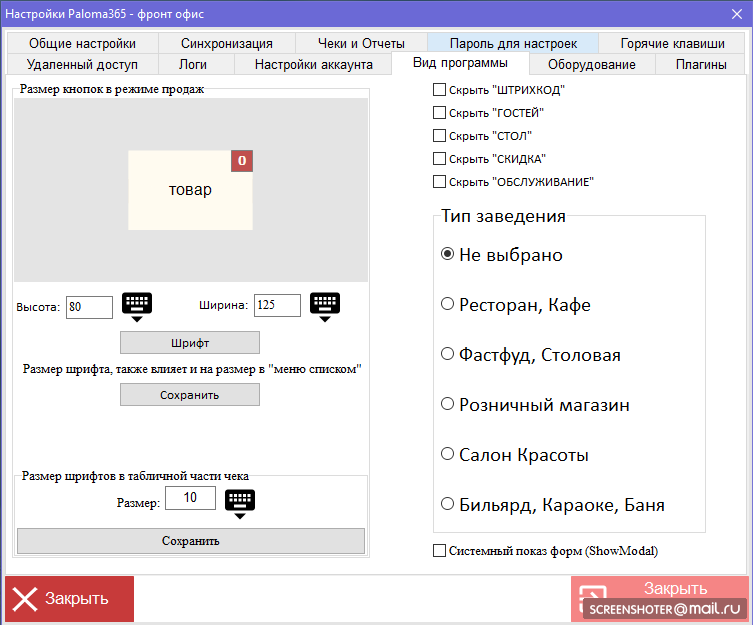This screenshot has width=753, height=625.
Task: Click the Шрифт button
Action: (190, 343)
